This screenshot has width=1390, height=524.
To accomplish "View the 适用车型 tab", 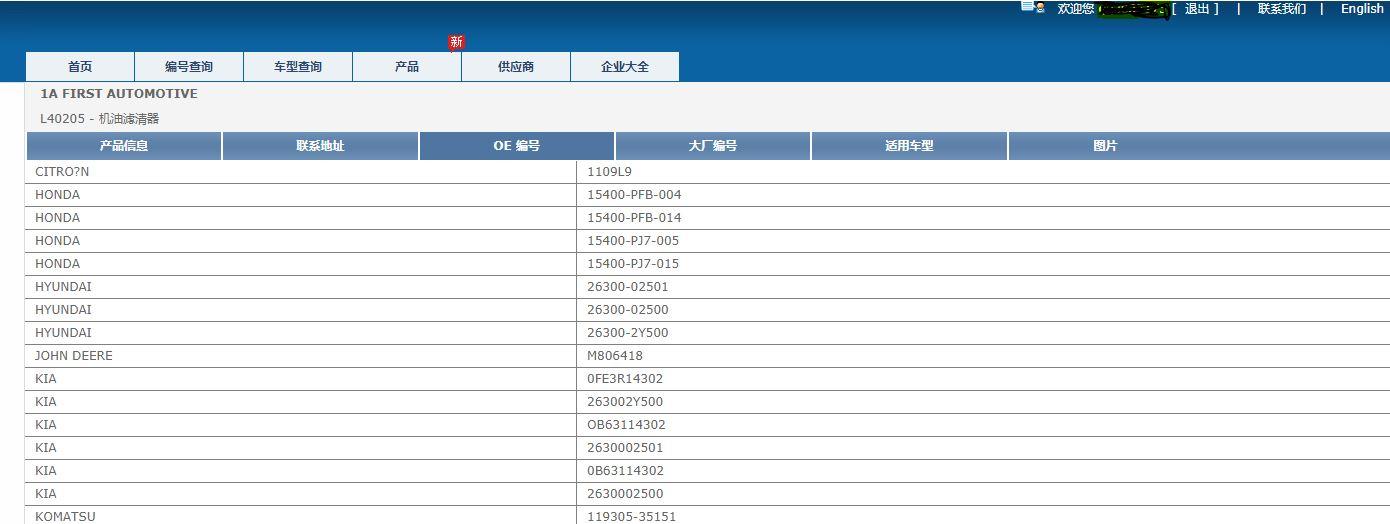I will point(909,146).
